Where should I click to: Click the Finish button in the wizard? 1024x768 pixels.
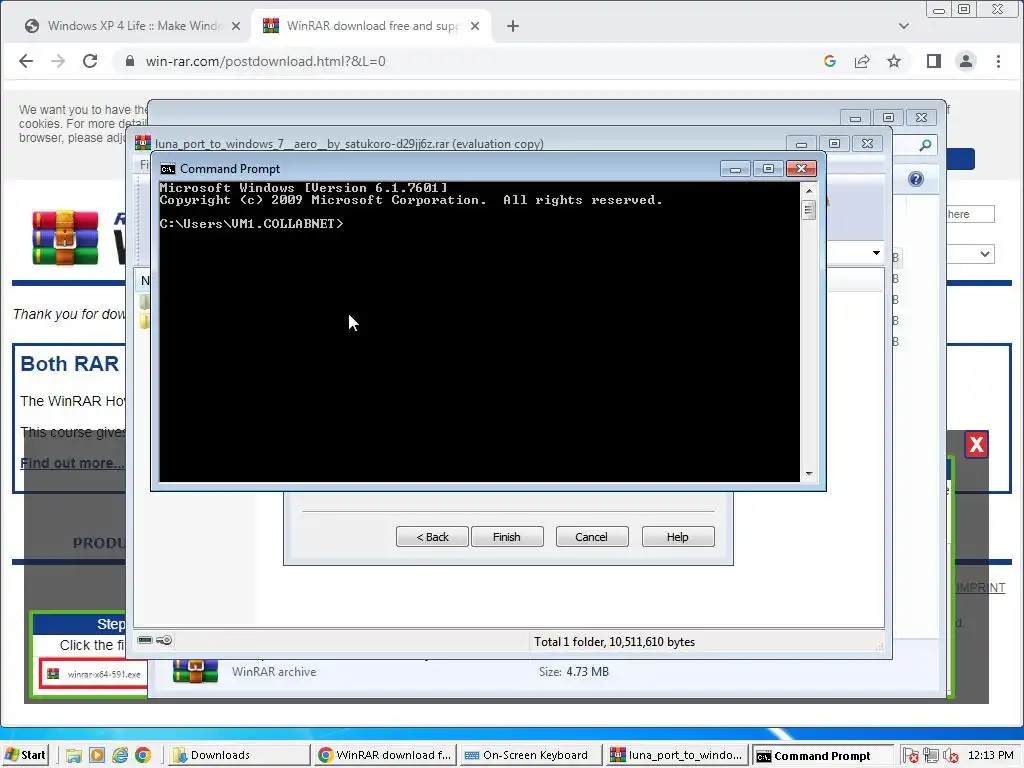[x=507, y=537]
